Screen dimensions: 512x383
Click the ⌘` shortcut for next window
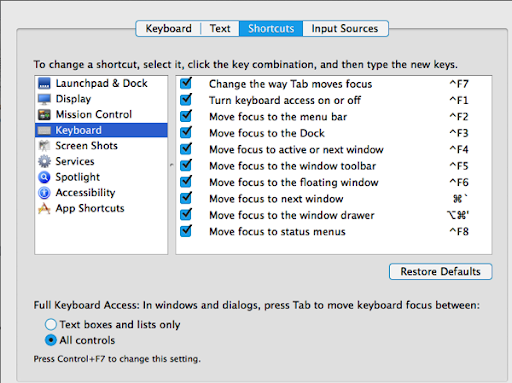(460, 199)
